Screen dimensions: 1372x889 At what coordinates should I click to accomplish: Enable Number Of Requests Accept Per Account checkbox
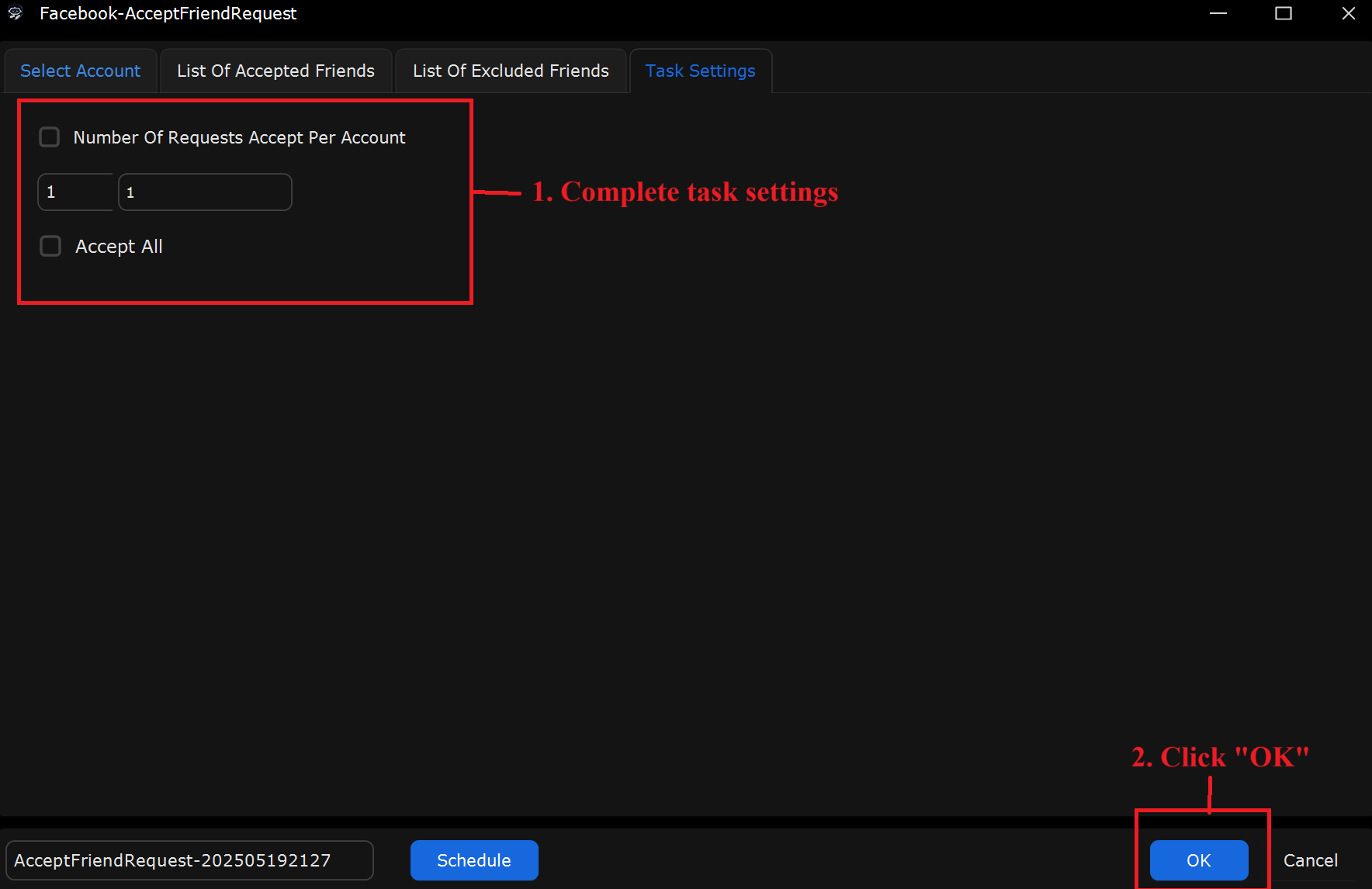[x=50, y=137]
